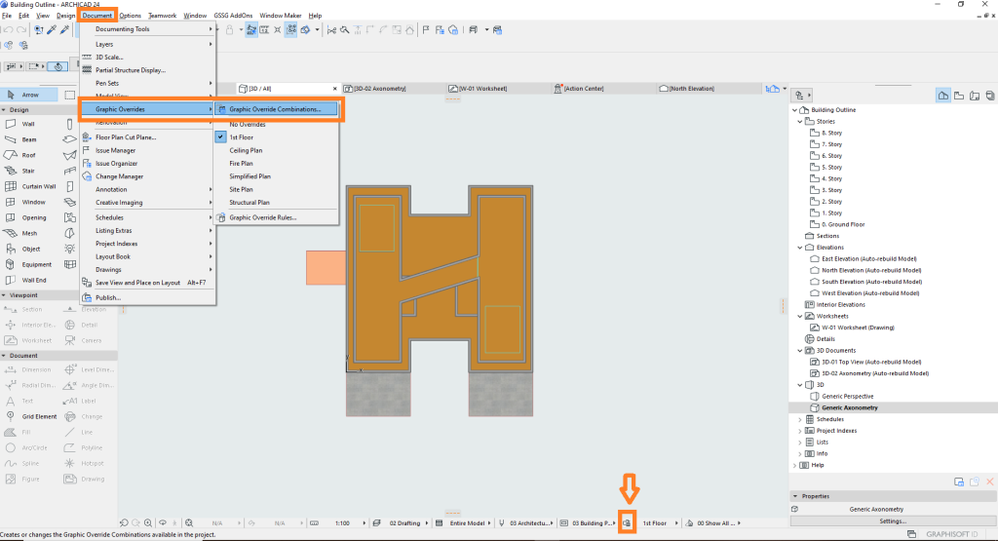Open Graphic Override Combinations menu entry
The width and height of the screenshot is (998, 541).
click(275, 109)
